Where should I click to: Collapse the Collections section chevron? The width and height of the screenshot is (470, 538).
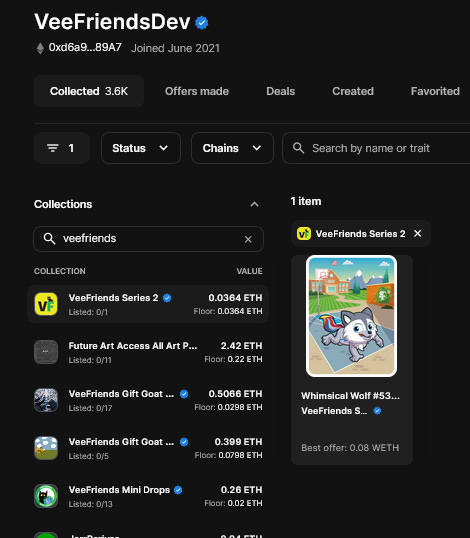[254, 204]
